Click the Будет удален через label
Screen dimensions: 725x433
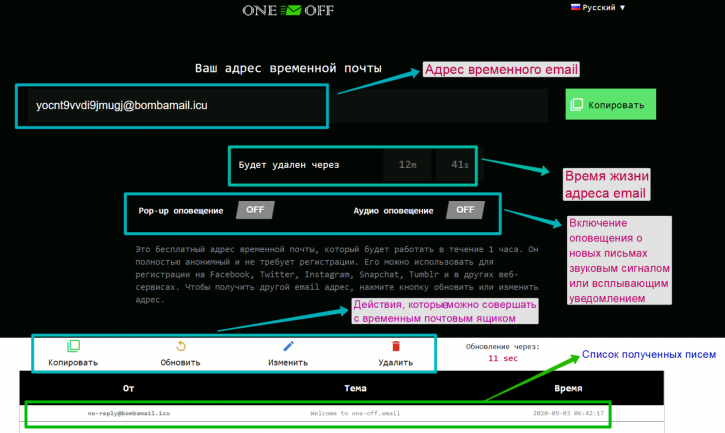(x=289, y=165)
